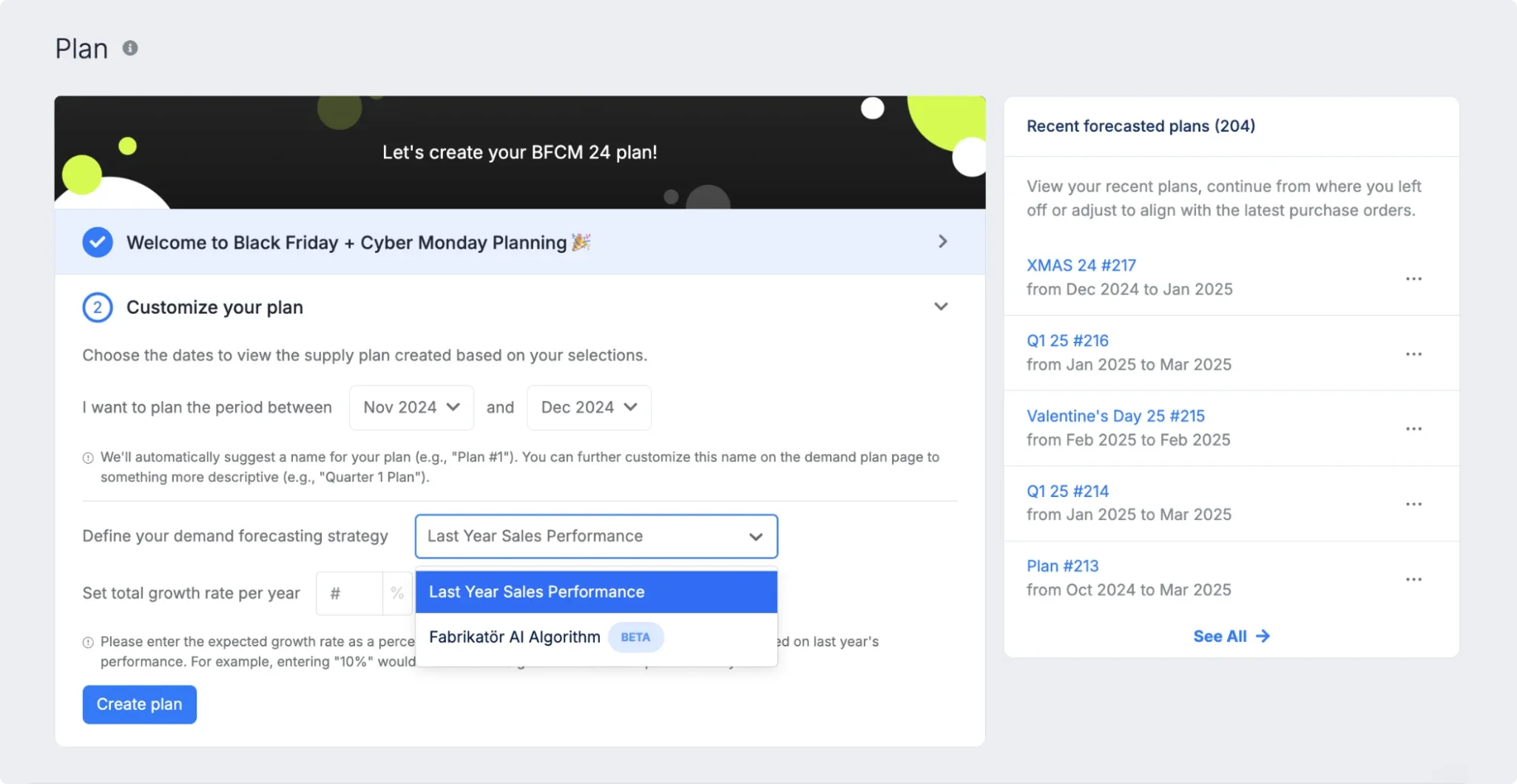Click the BETA badge
The width and height of the screenshot is (1517, 784).
[x=635, y=637]
